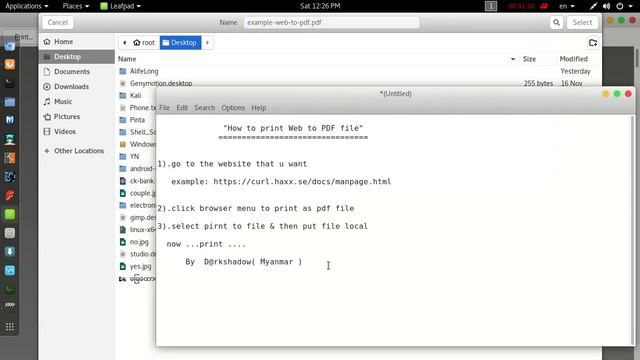Image resolution: width=640 pixels, height=360 pixels.
Task: Click the Desktop breadcrumb button
Action: coord(180,42)
